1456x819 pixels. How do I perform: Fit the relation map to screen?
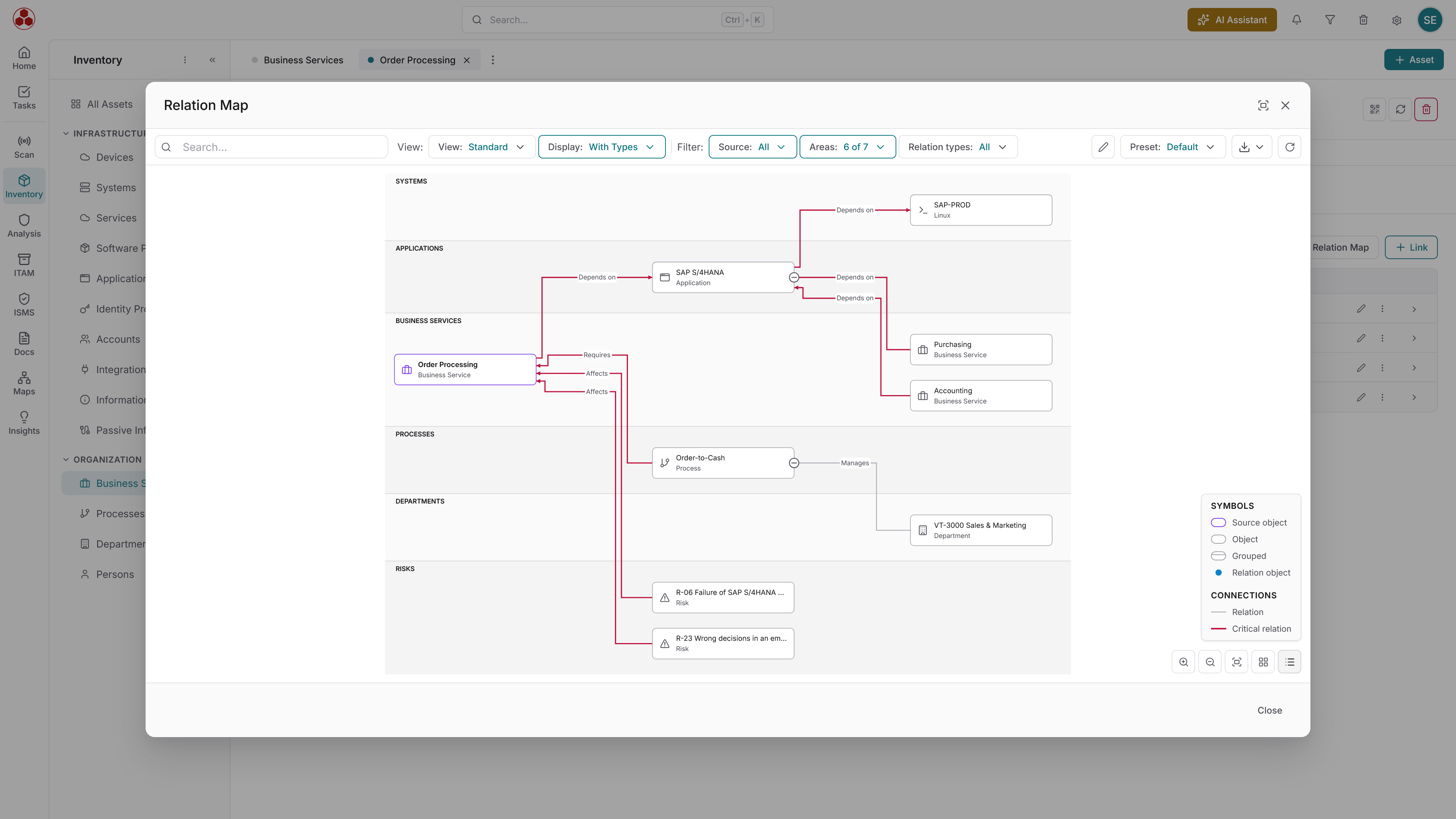(x=1237, y=662)
